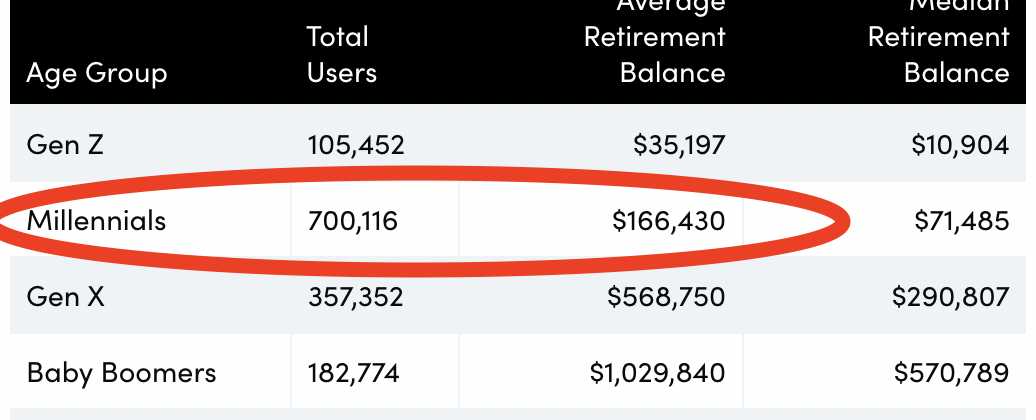This screenshot has height=420, width=1036.
Task: Click the 105,452 total users cell
Action: (x=356, y=145)
